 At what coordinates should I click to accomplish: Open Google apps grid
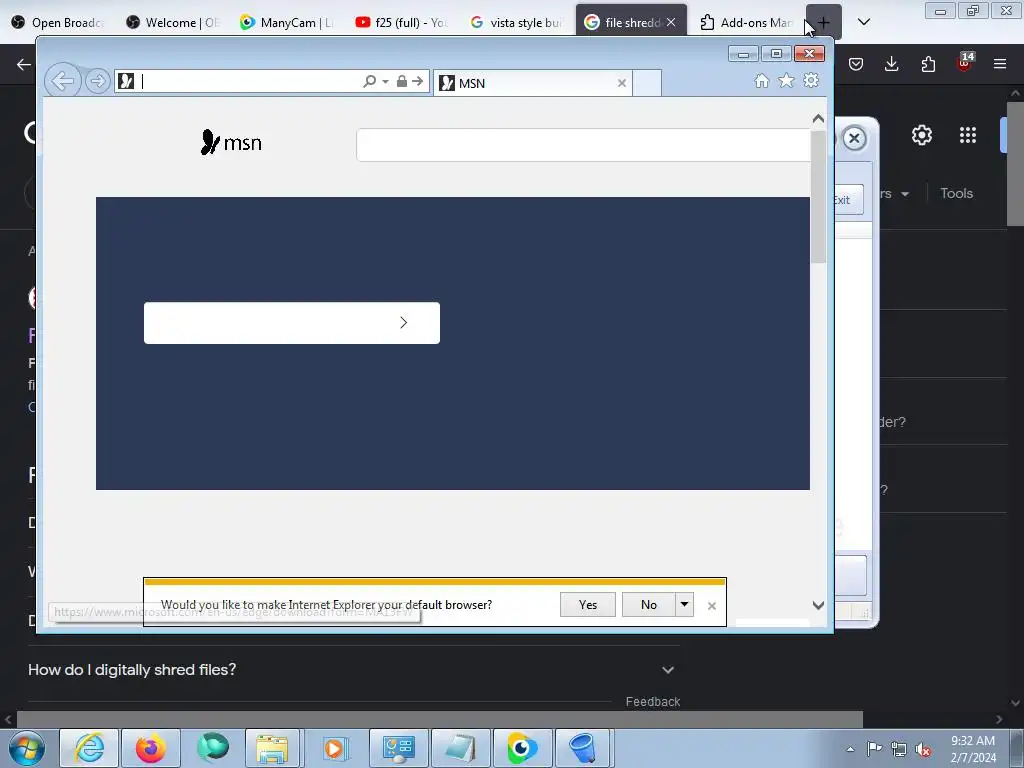tap(968, 135)
